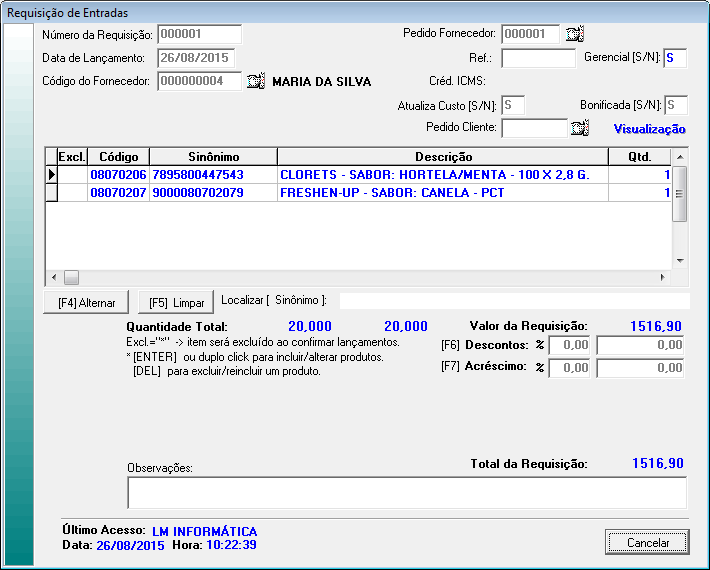Click the Sinônimo column header
This screenshot has height=570, width=710.
pyautogui.click(x=212, y=157)
